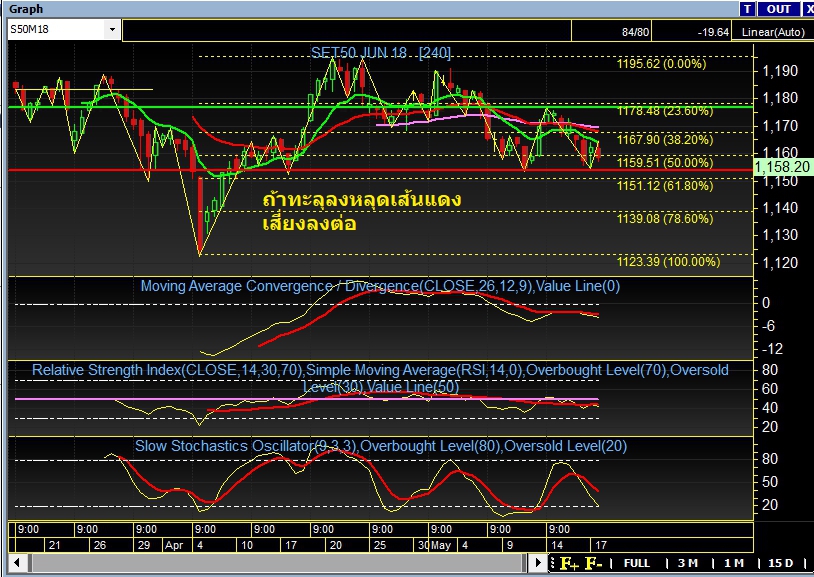Screen dimensions: 814x577
Task: Click the toolbar grip dots beside F+
Action: [553, 563]
